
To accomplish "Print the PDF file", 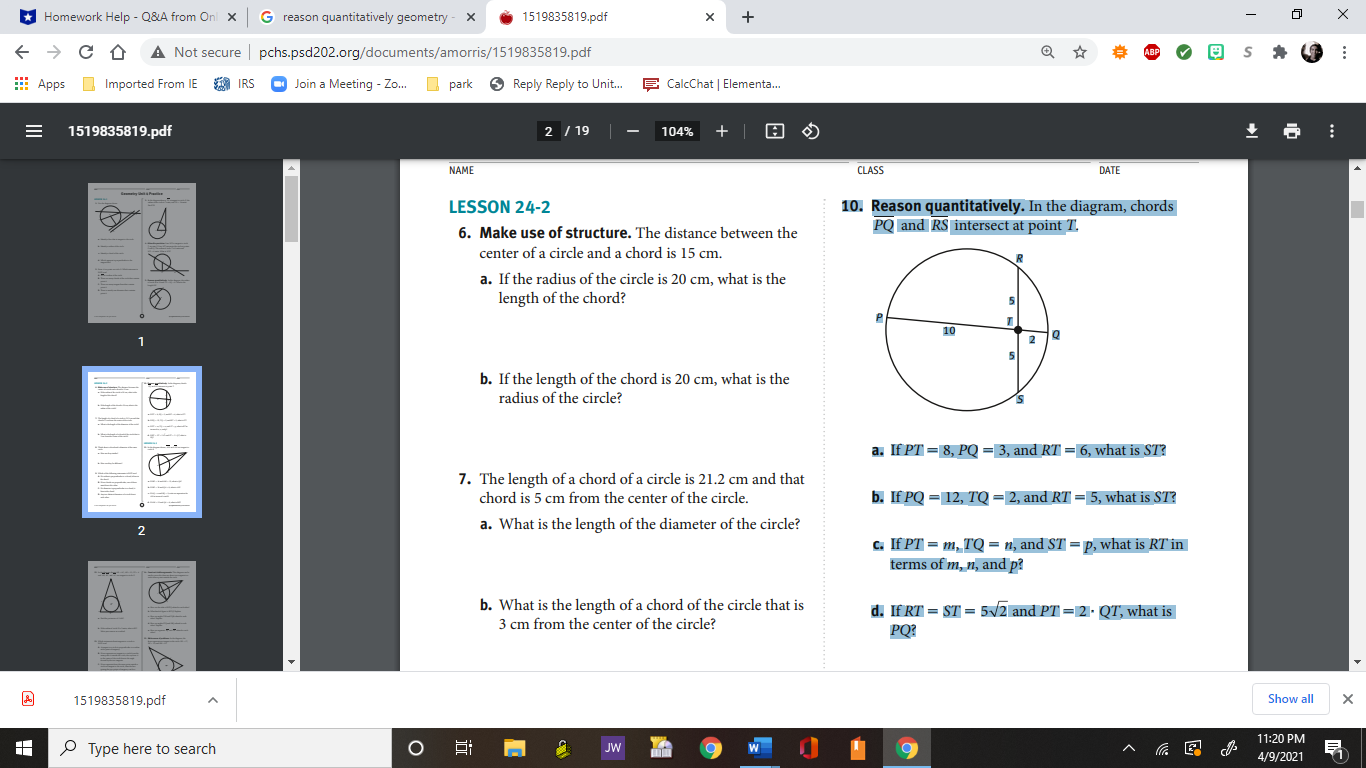I will 1292,131.
